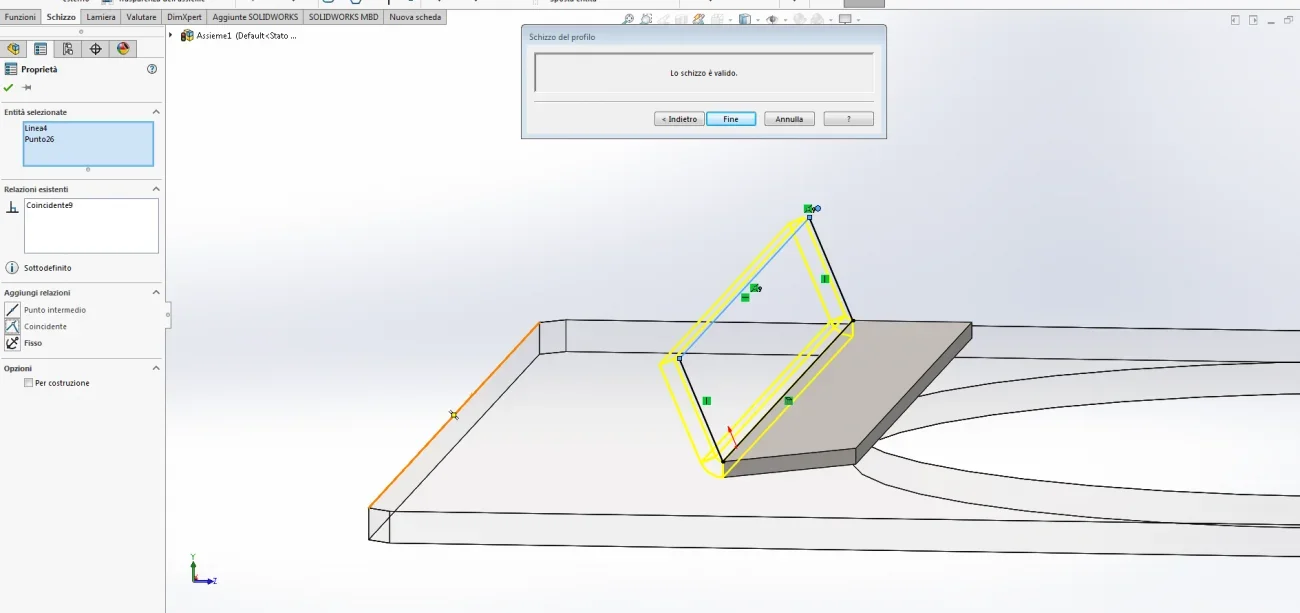This screenshot has height=613, width=1300.
Task: Expand the Assieme1 tree node
Action: click(171, 35)
